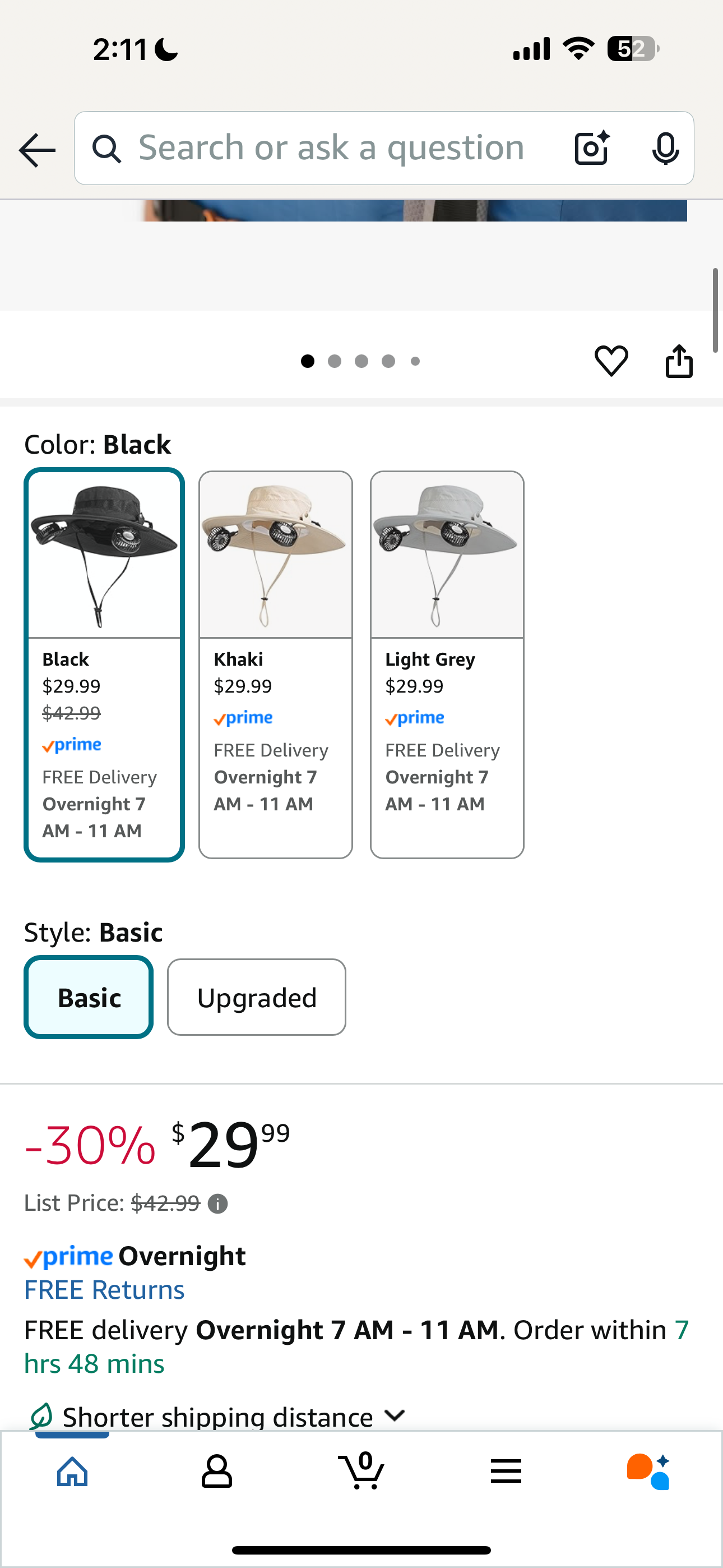Open the cart icon

(x=361, y=1471)
